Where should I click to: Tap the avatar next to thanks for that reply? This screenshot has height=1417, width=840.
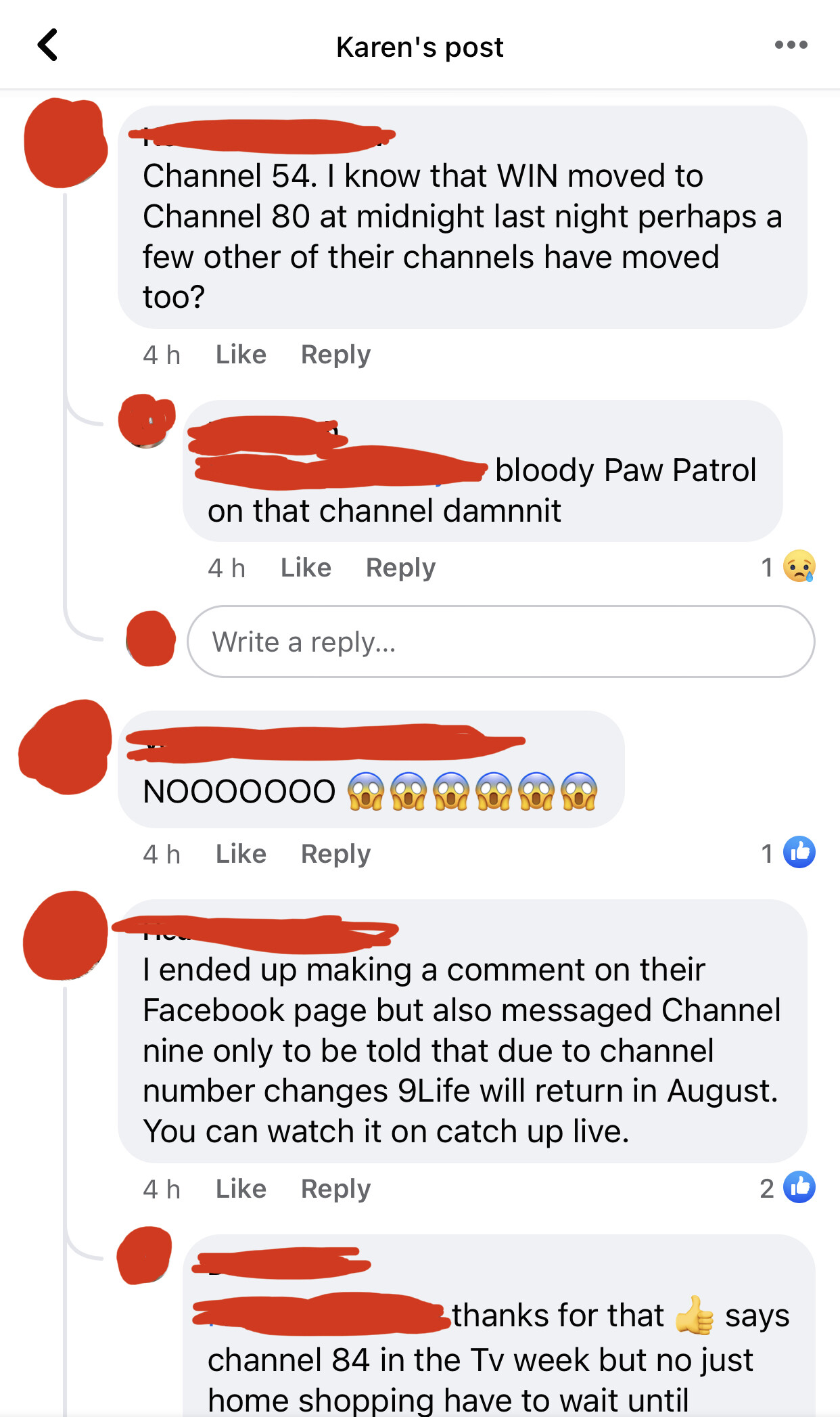pos(144,1255)
